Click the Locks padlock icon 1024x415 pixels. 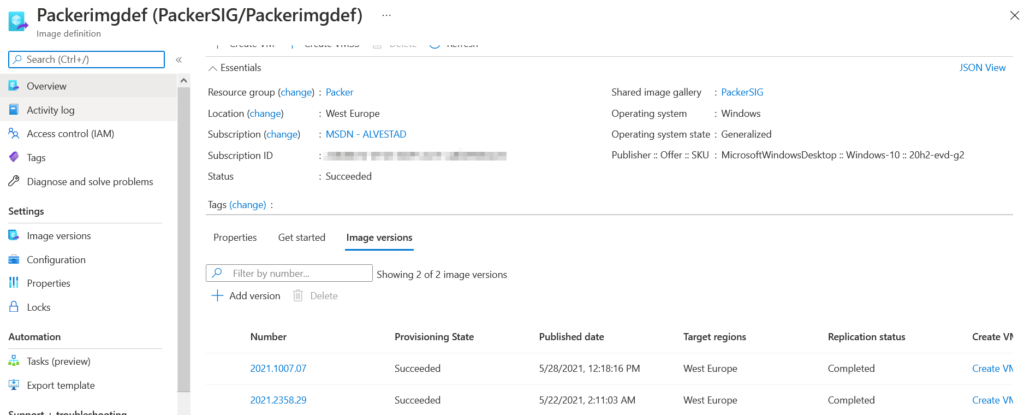pyautogui.click(x=14, y=307)
